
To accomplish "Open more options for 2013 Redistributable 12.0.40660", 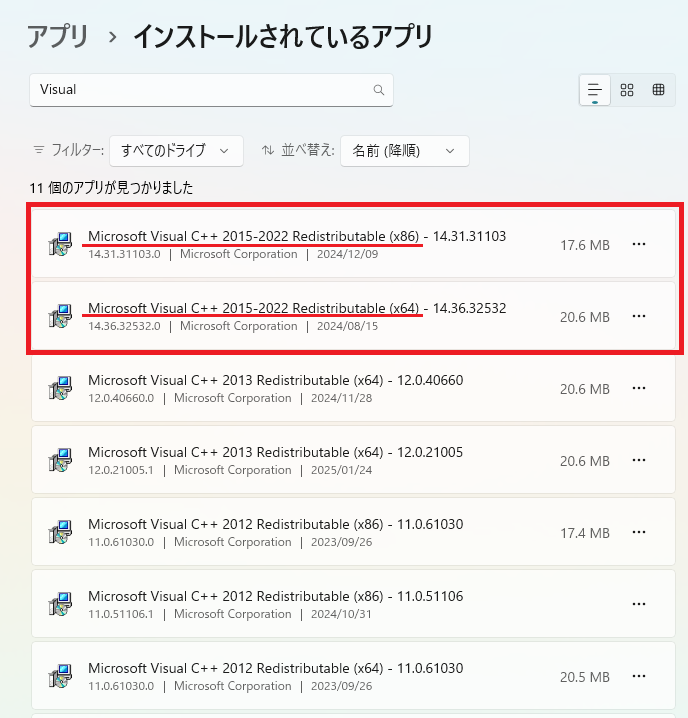I will 639,388.
